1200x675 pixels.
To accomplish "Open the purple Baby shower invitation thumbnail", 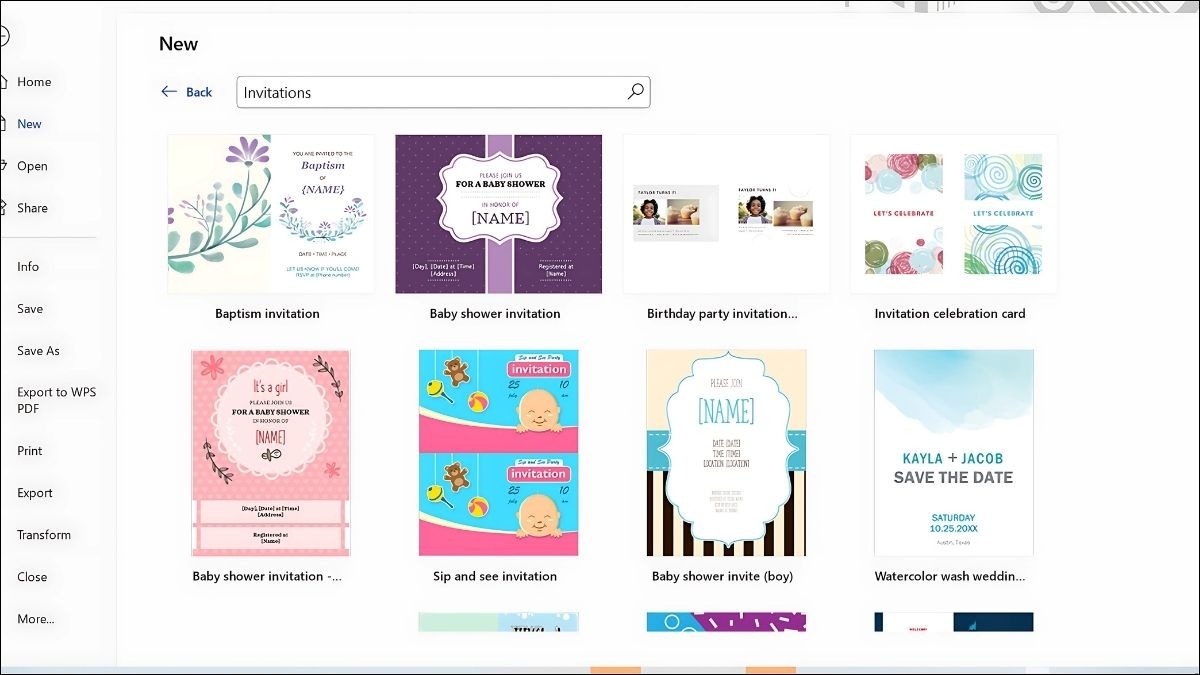I will [499, 214].
